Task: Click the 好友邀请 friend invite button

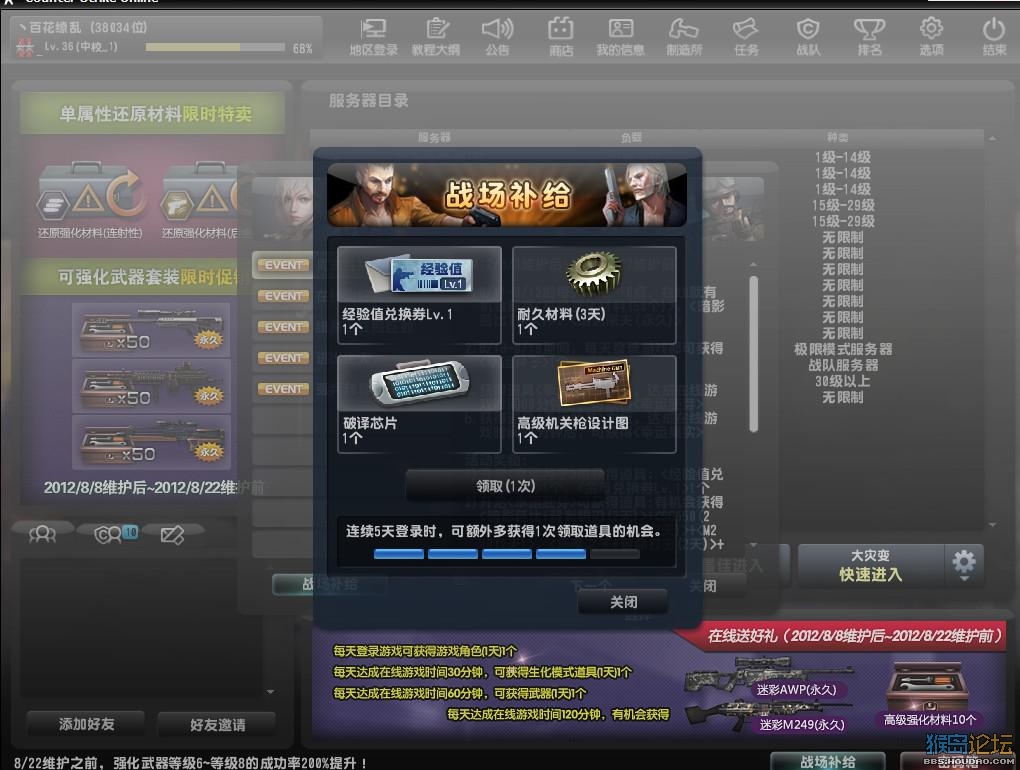Action: pos(217,724)
